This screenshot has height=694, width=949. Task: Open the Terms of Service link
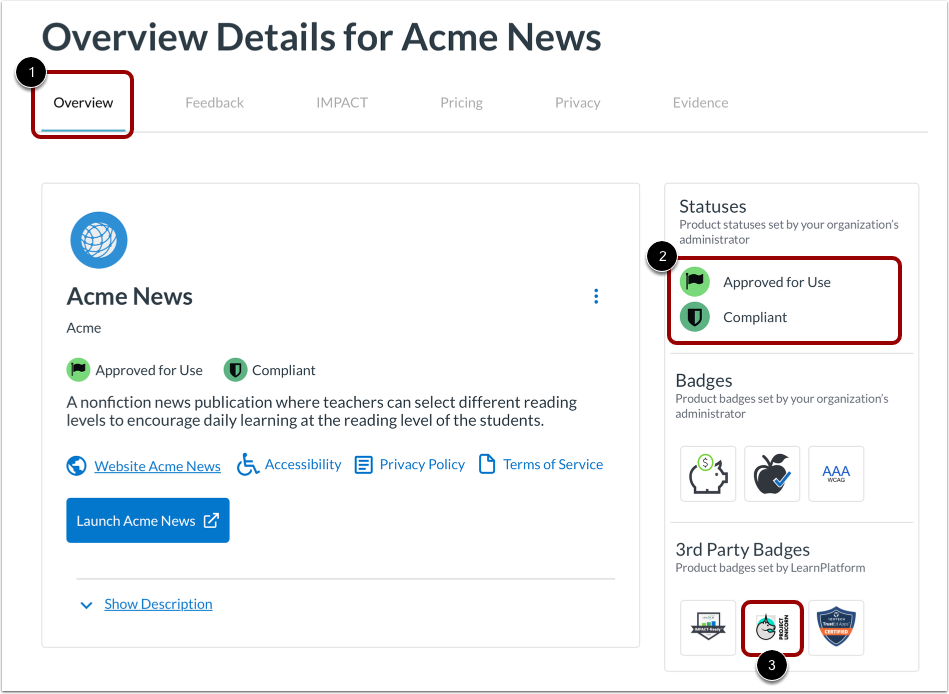553,464
